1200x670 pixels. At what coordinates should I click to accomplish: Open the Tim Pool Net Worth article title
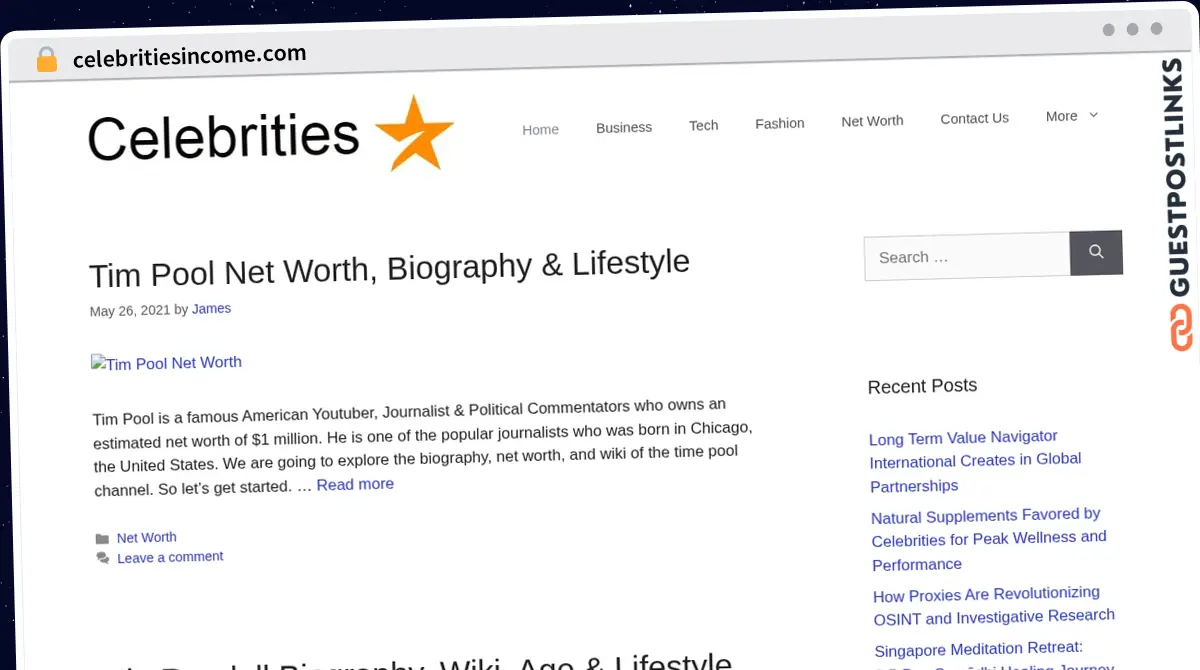click(x=389, y=268)
